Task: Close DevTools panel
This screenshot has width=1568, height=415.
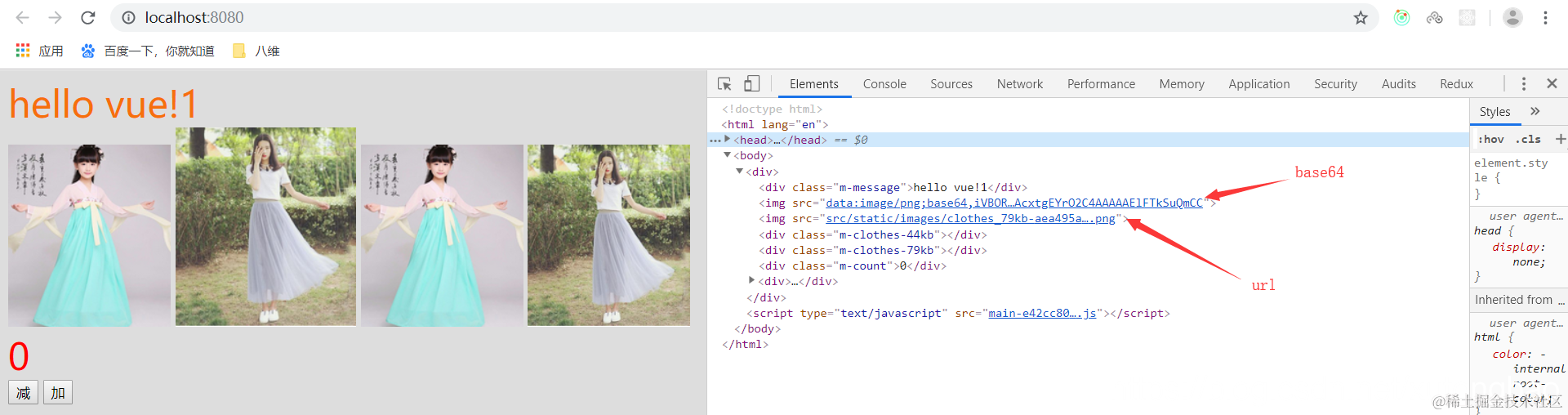Action: click(1552, 83)
